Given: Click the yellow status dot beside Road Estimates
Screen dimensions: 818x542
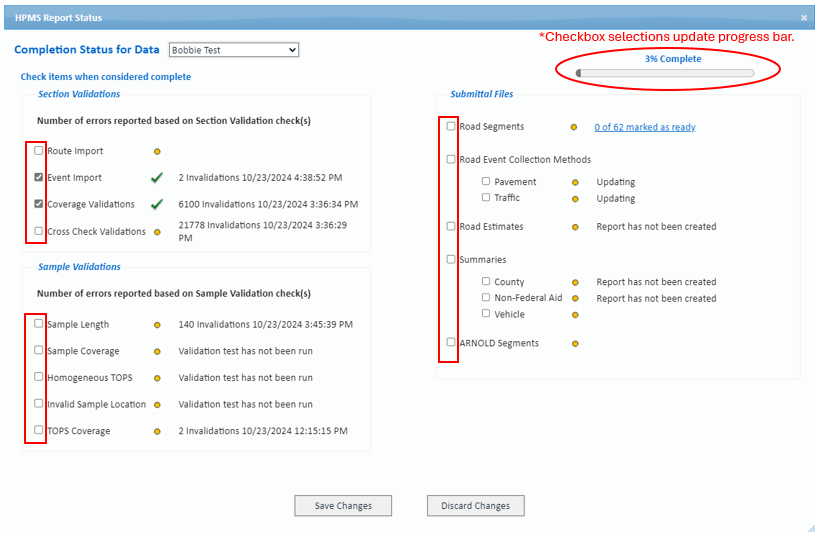Looking at the screenshot, I should (575, 227).
